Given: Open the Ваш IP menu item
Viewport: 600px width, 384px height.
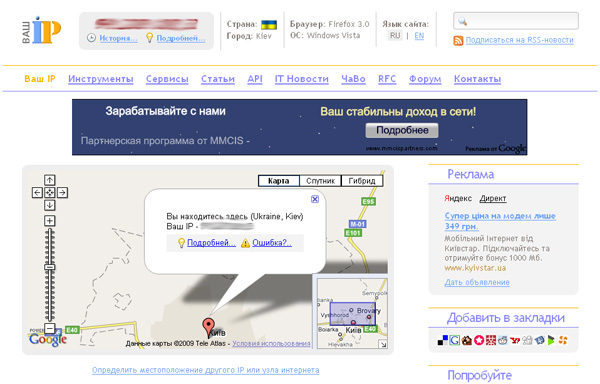Looking at the screenshot, I should 40,79.
